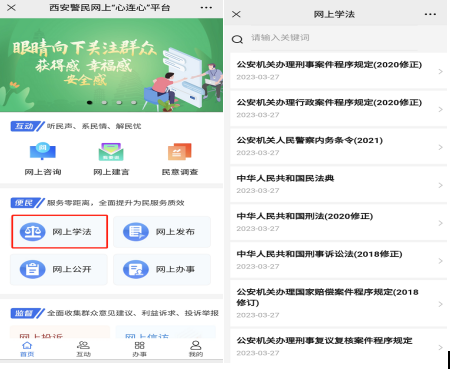This screenshot has width=450, height=369.
Task: Switch to the 互动 bottom tab
Action: (x=83, y=349)
